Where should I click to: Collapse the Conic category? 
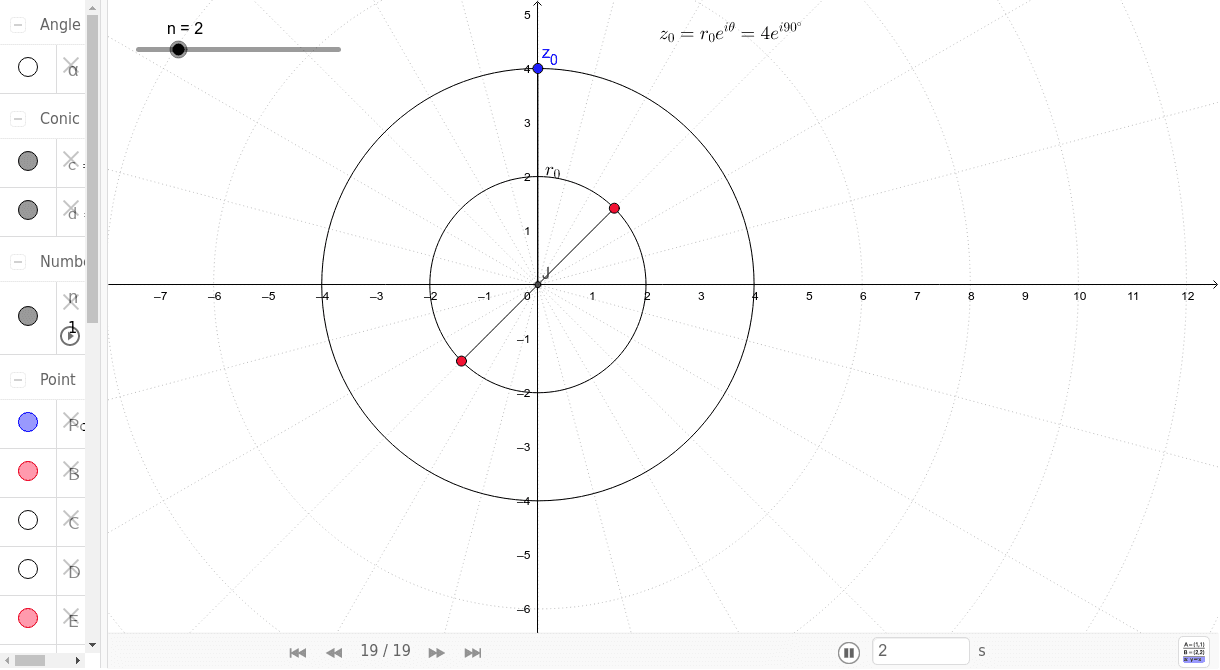(x=18, y=118)
